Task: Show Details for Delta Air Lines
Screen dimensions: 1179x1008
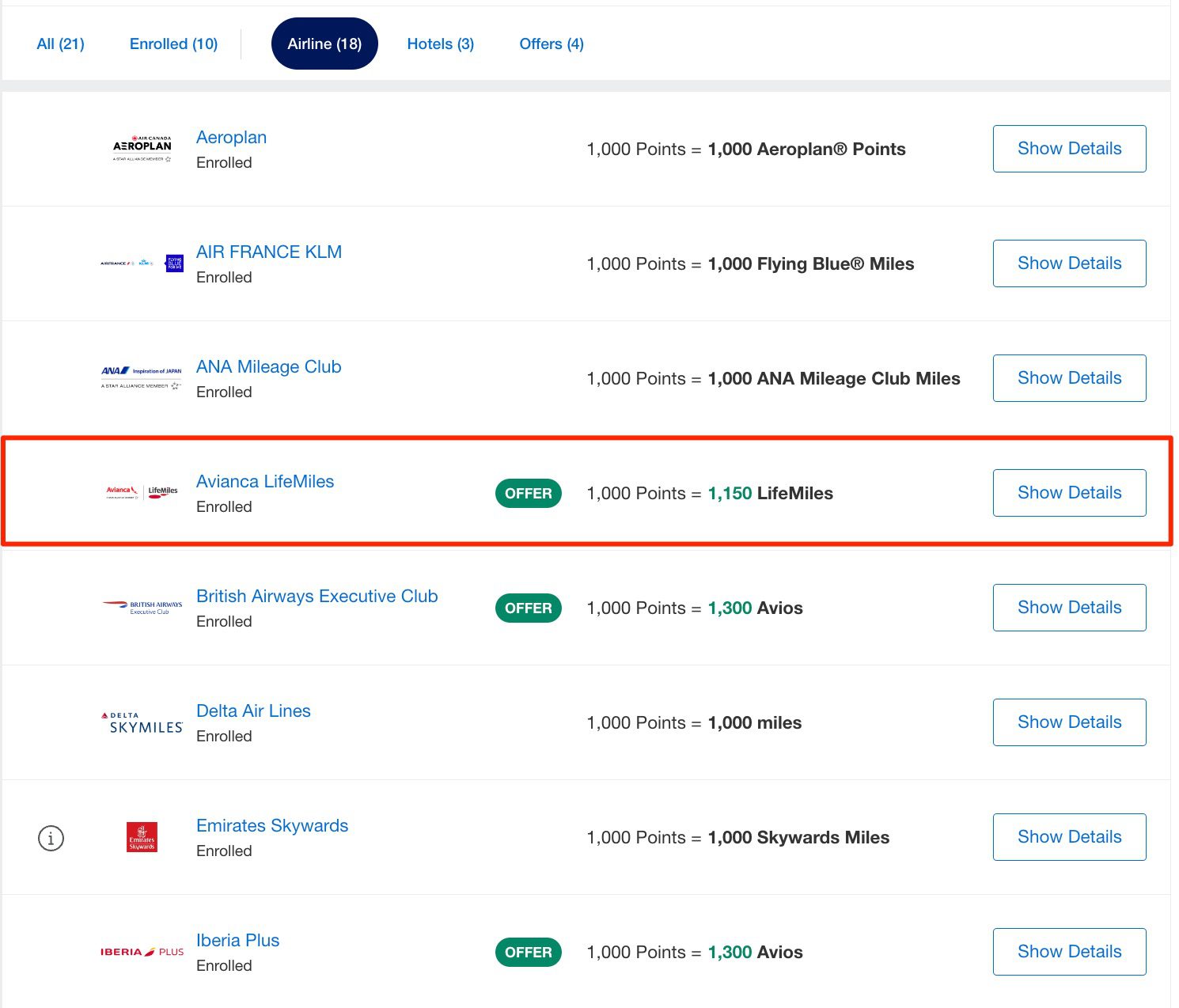Action: [x=1069, y=722]
